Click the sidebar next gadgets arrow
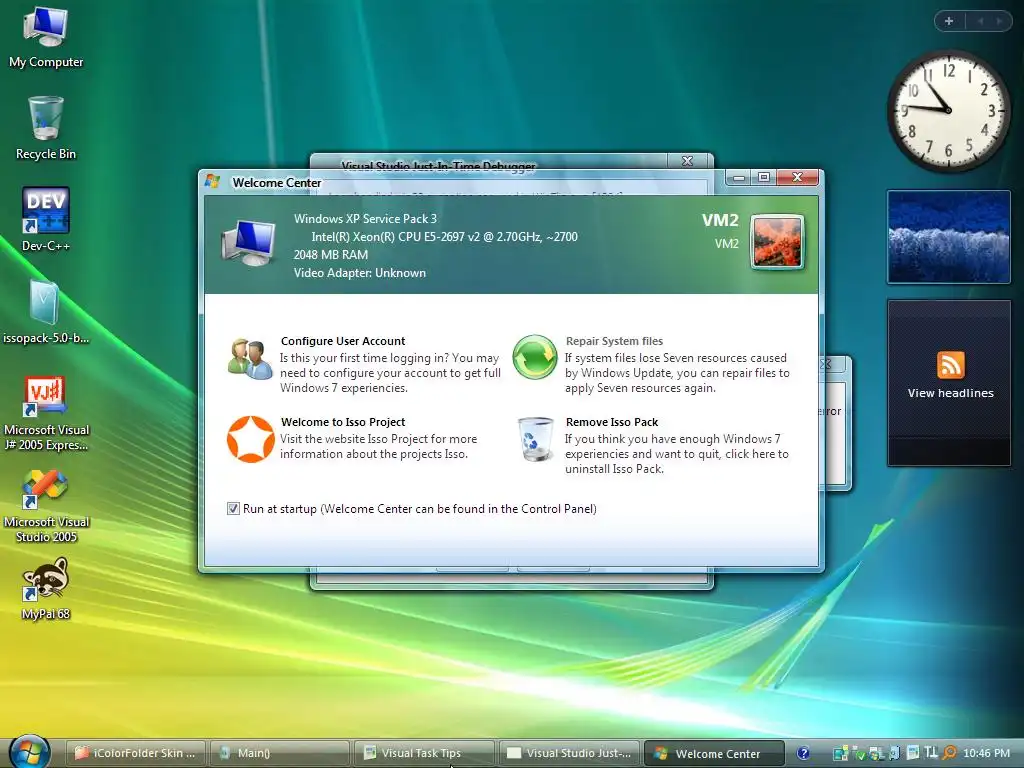 [x=1000, y=21]
